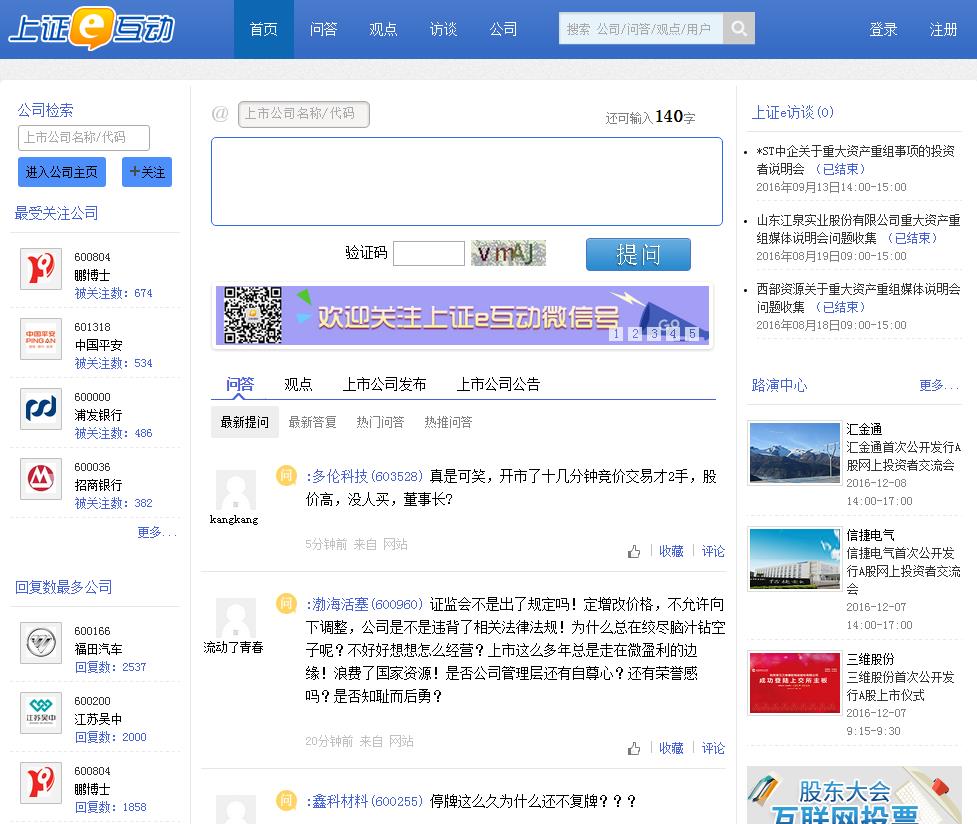Focus the top search box

[641, 28]
